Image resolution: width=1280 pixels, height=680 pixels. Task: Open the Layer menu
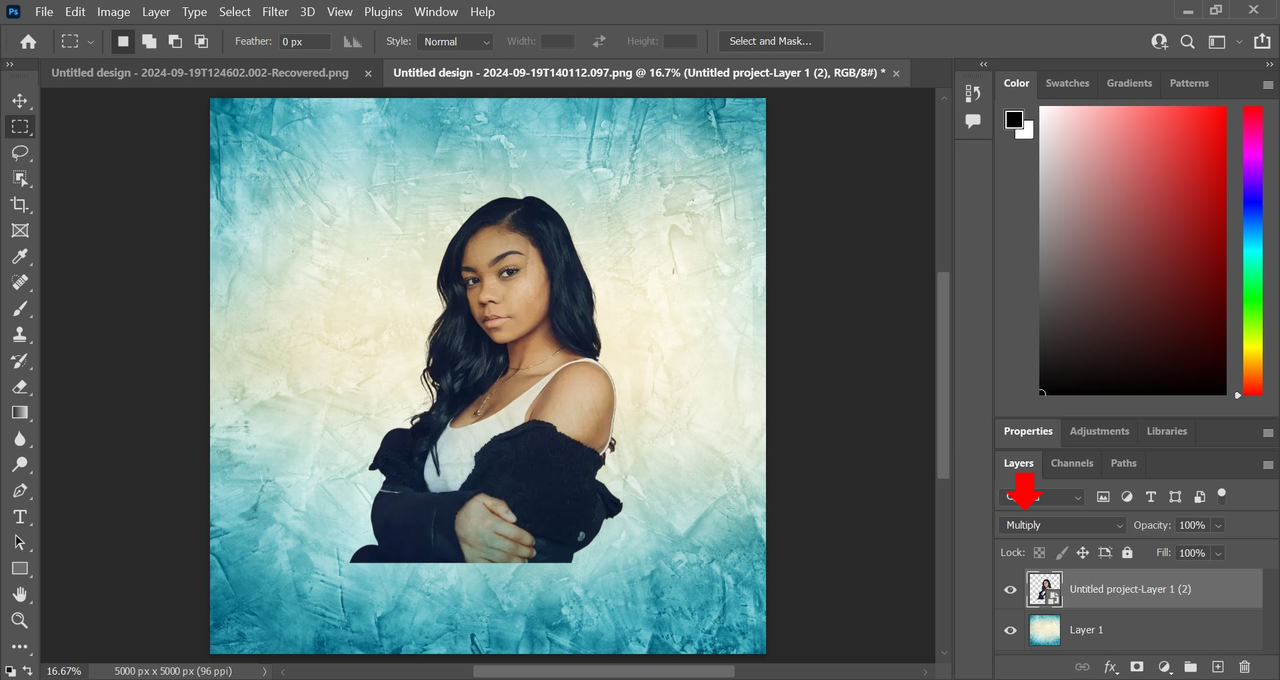tap(156, 12)
